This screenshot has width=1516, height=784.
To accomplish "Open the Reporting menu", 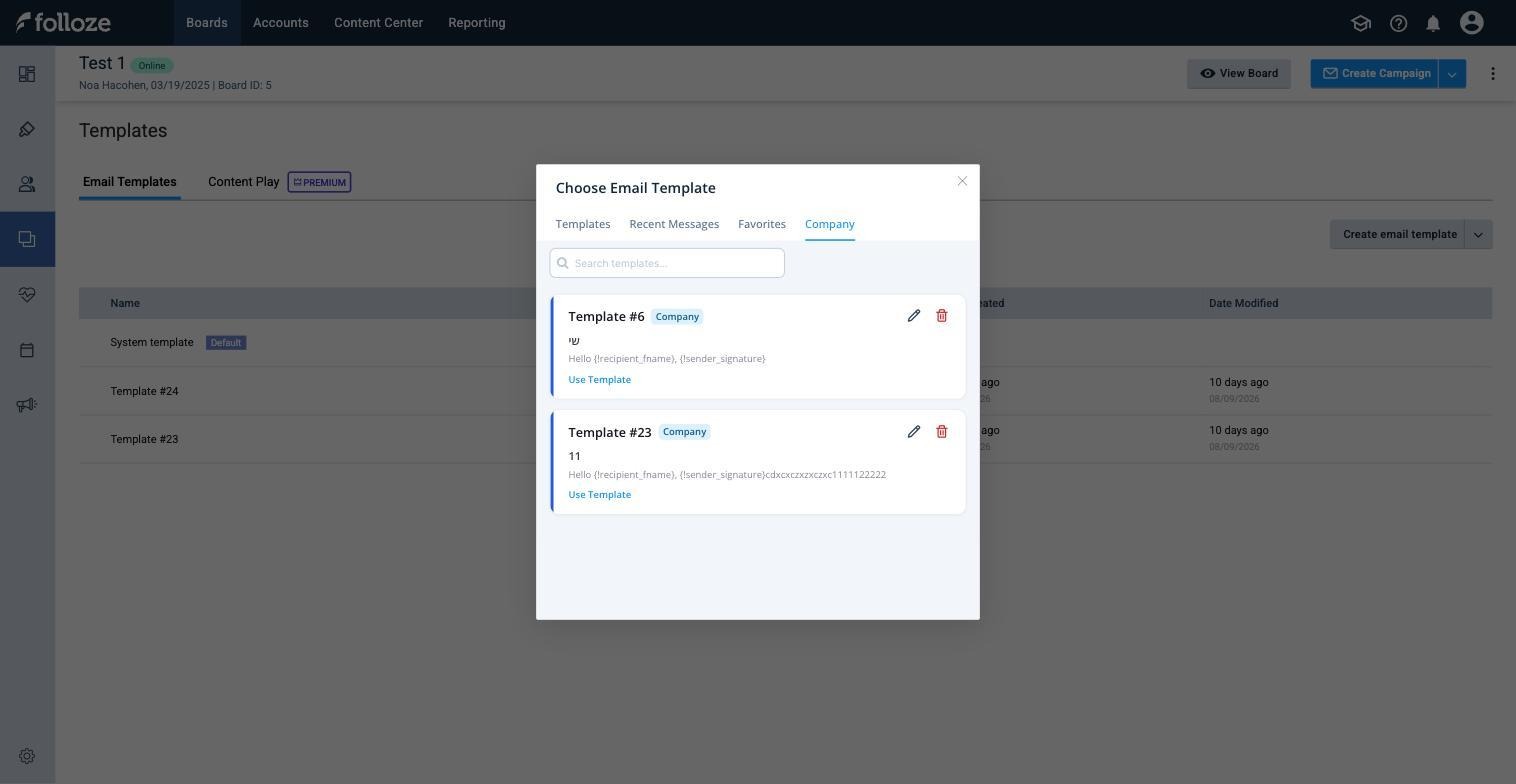I will (477, 22).
